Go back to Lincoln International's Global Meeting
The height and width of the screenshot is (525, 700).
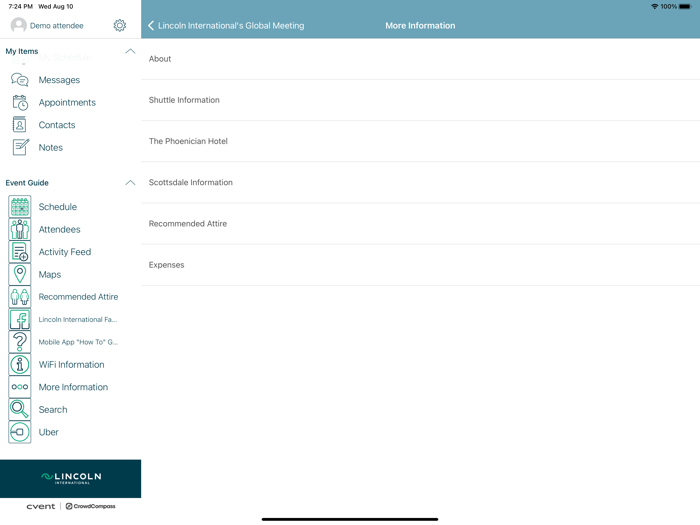(231, 25)
